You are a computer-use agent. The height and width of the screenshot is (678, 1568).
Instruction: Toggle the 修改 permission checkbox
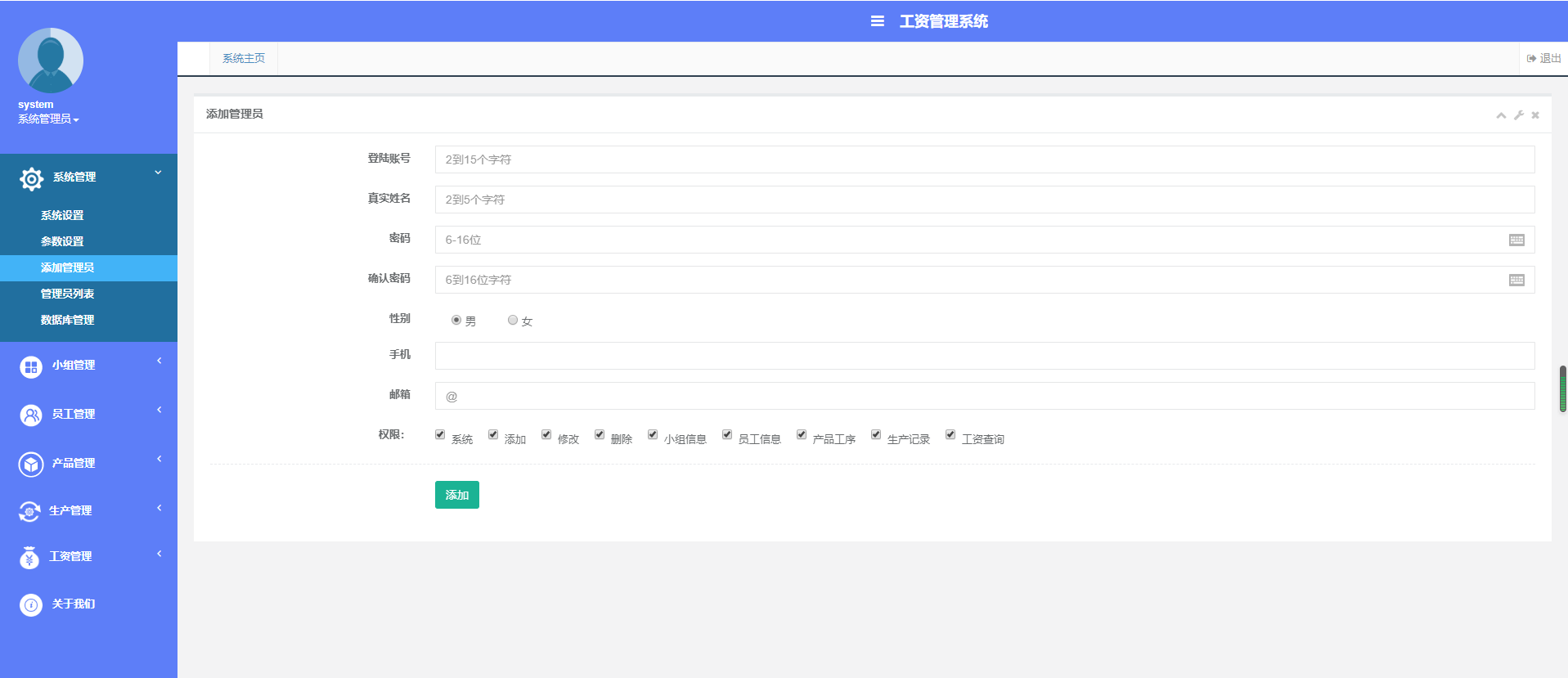pos(546,434)
